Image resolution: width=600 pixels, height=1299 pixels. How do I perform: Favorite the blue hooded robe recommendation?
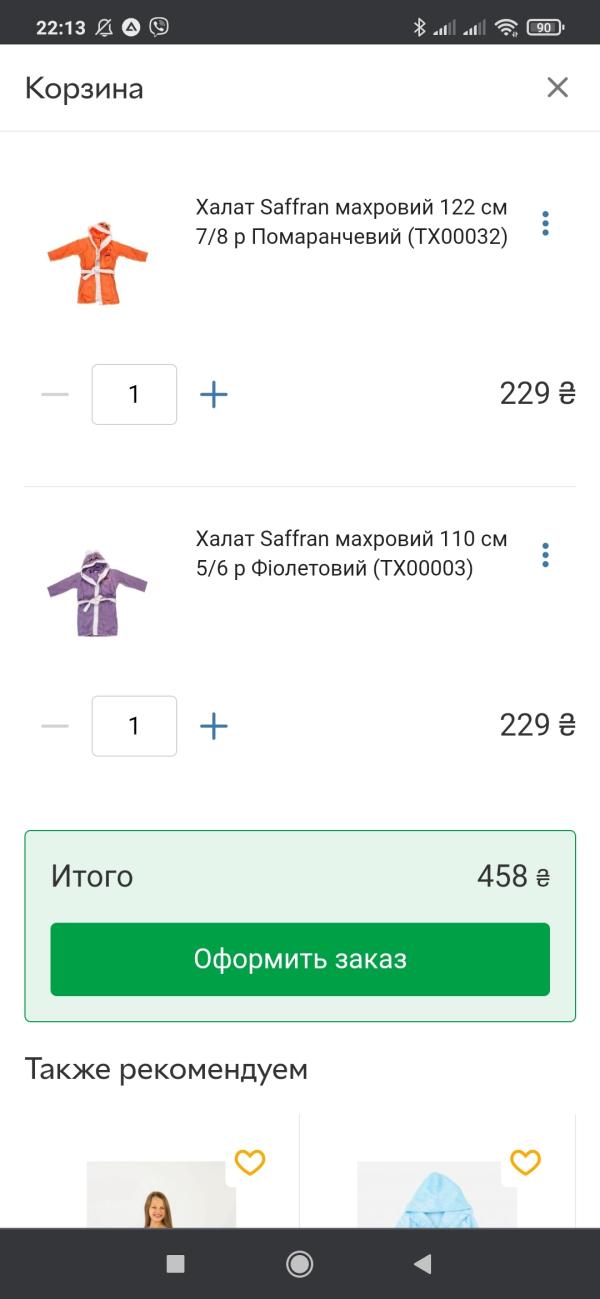526,1162
